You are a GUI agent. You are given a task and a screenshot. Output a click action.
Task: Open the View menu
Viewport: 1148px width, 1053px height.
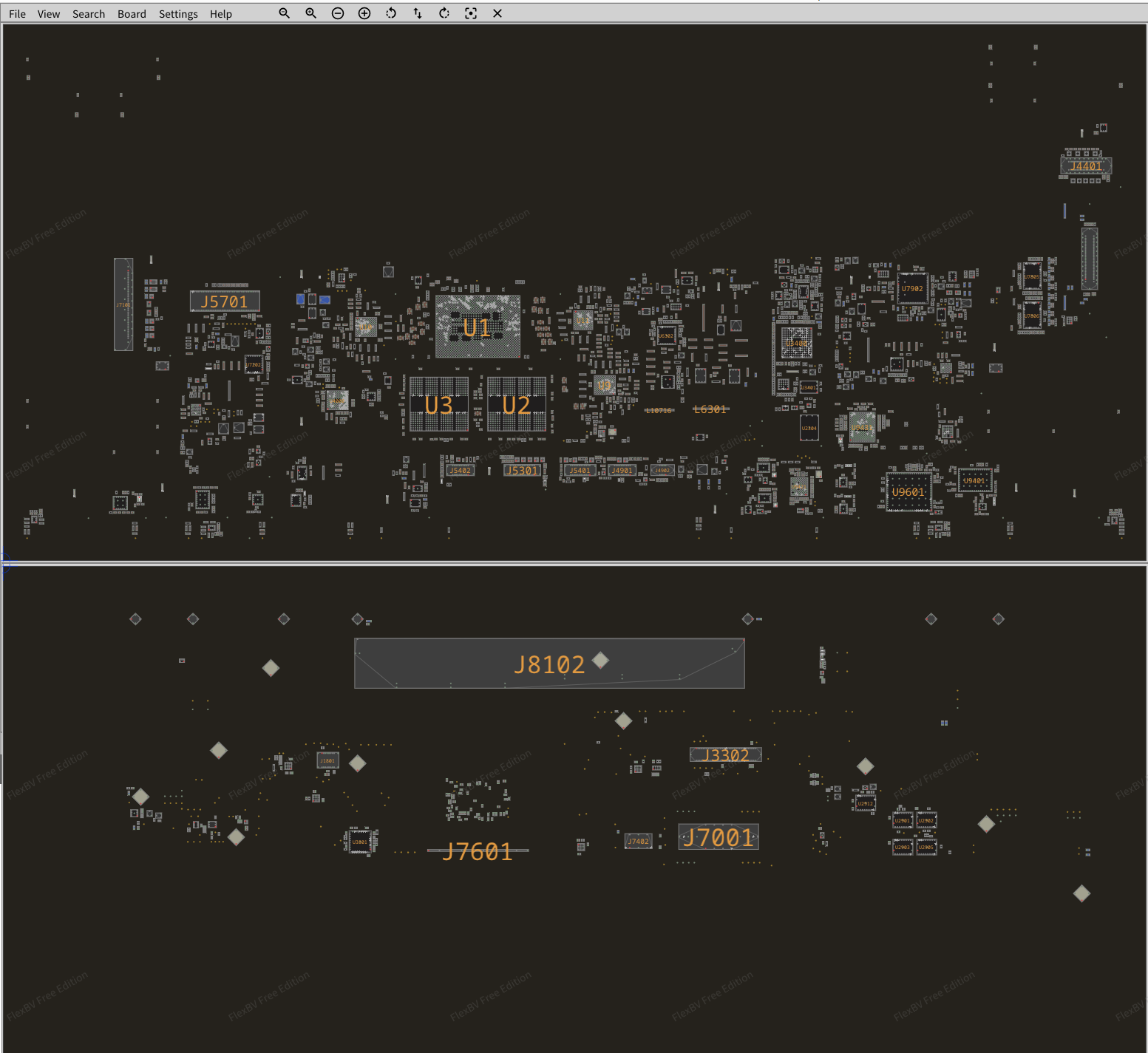(x=49, y=14)
